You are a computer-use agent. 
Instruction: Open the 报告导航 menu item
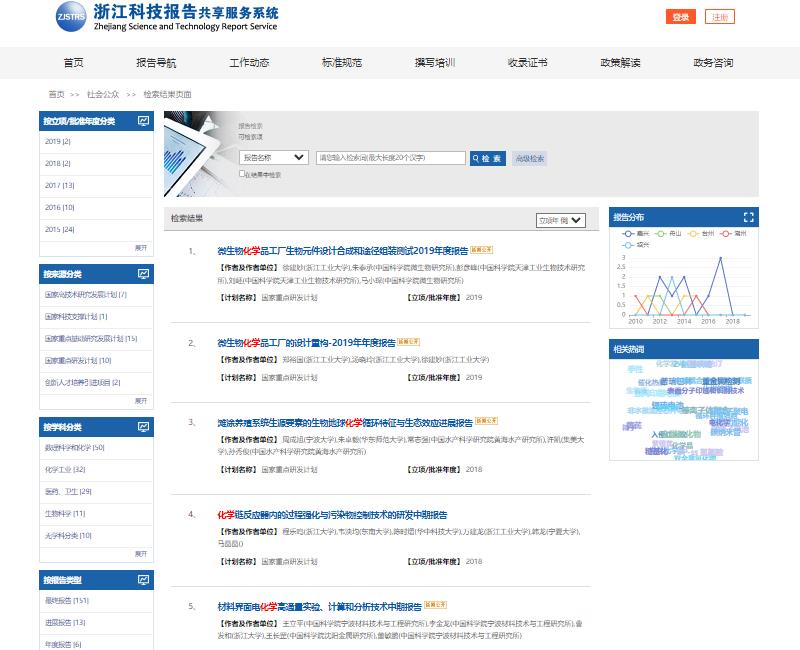tap(156, 62)
